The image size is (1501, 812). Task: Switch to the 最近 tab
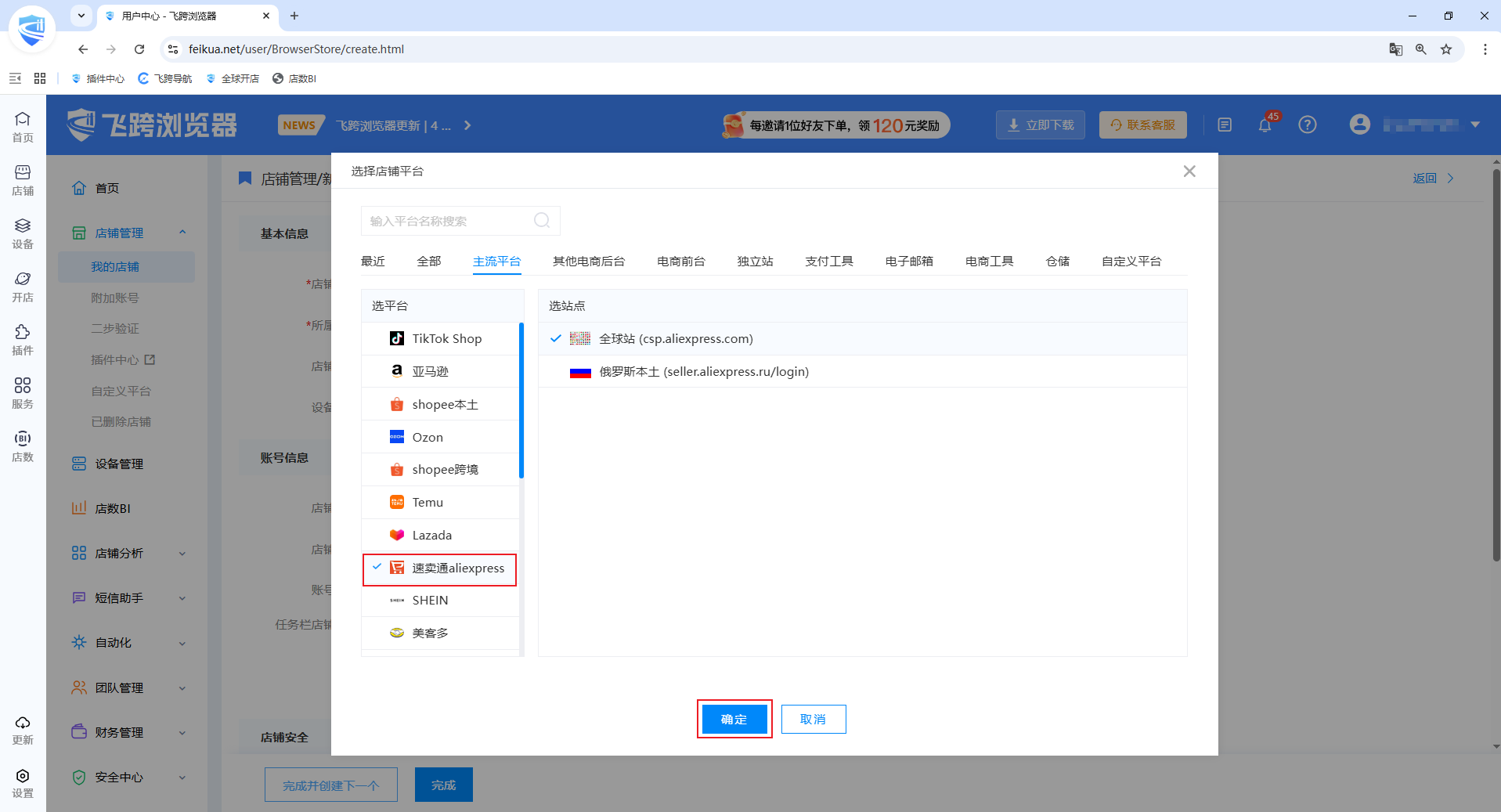click(x=373, y=261)
